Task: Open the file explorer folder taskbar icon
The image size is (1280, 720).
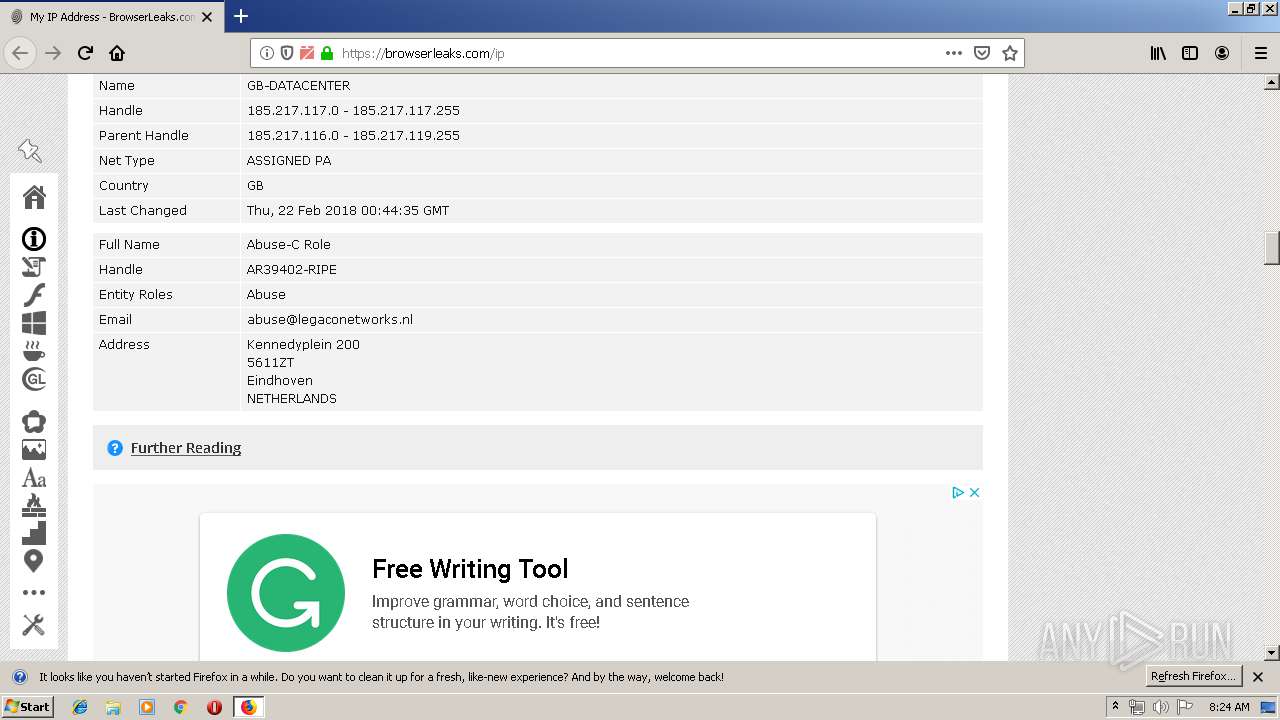Action: pyautogui.click(x=113, y=707)
